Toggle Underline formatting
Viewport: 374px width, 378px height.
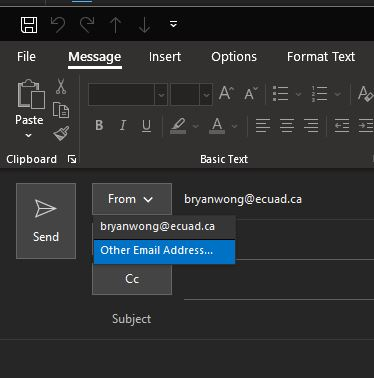(x=146, y=126)
